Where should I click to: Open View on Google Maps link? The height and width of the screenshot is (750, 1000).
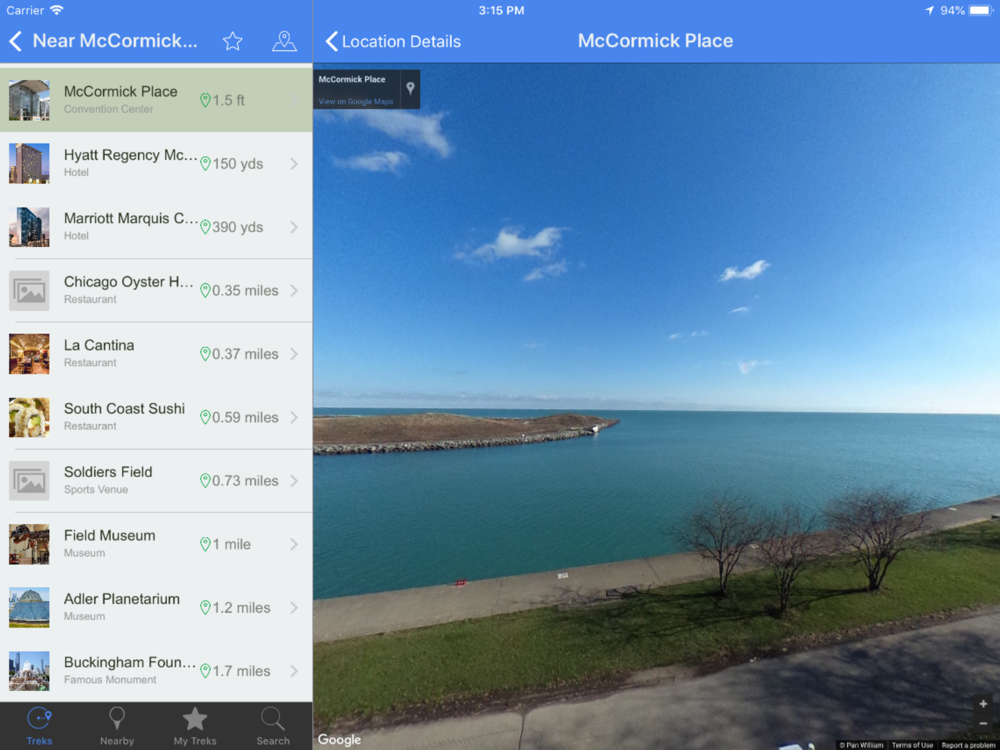[356, 101]
